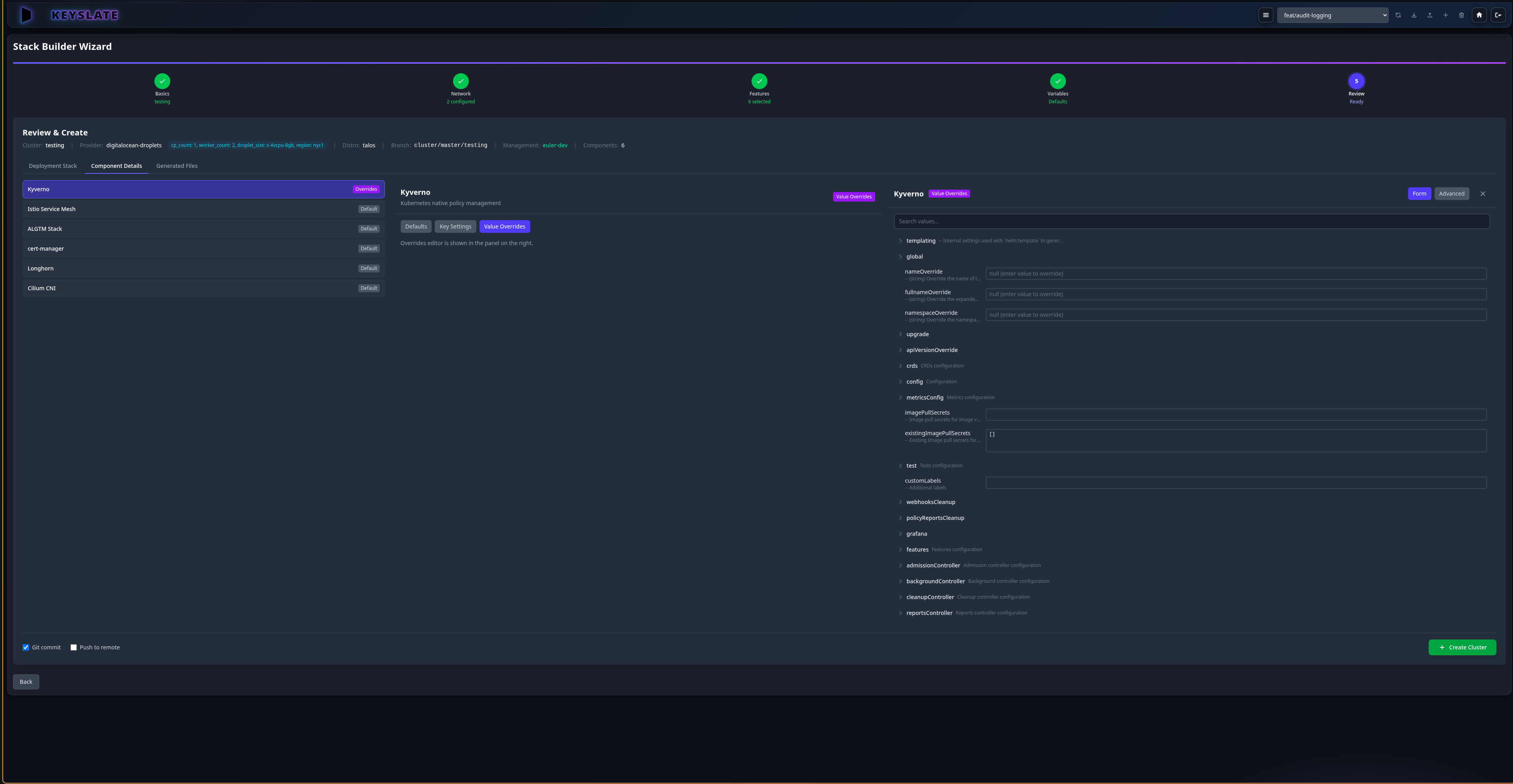Image resolution: width=1513 pixels, height=784 pixels.
Task: Switch overrides editor to Form mode
Action: [x=1419, y=194]
